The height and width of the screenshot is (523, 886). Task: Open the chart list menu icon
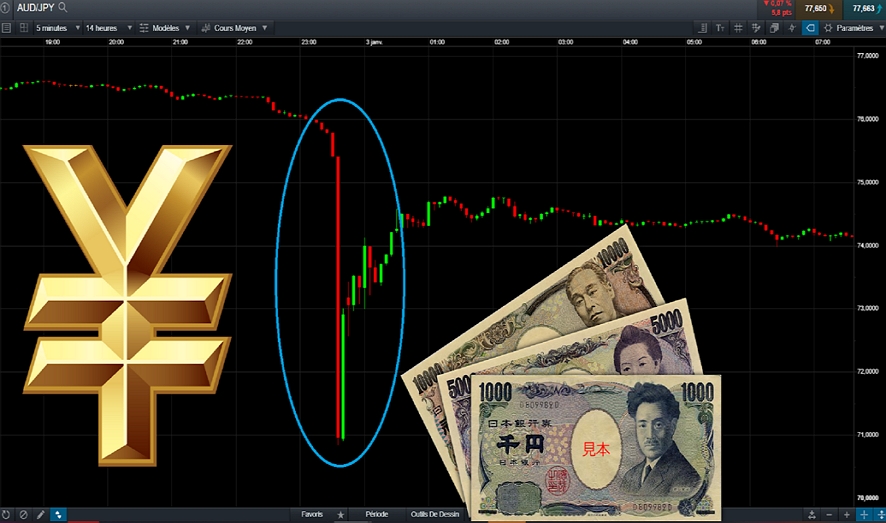(7, 28)
